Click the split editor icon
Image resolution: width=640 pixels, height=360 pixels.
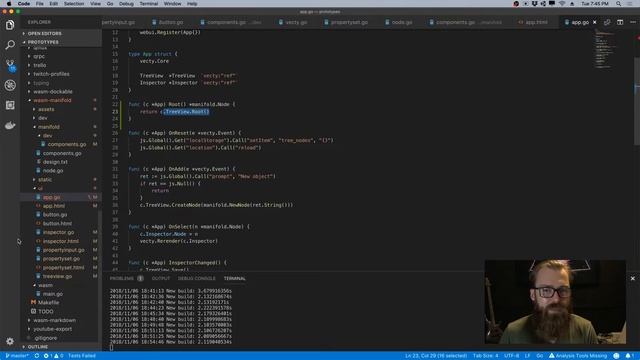tap(620, 22)
